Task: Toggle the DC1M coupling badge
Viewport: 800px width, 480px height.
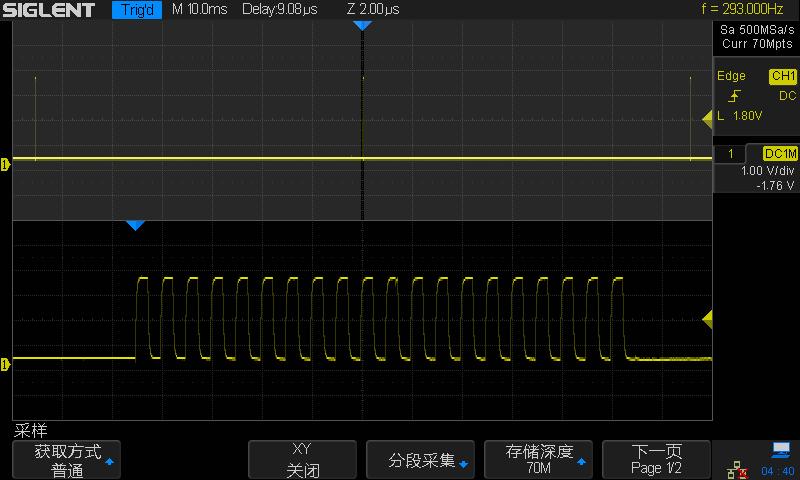Action: [780, 153]
